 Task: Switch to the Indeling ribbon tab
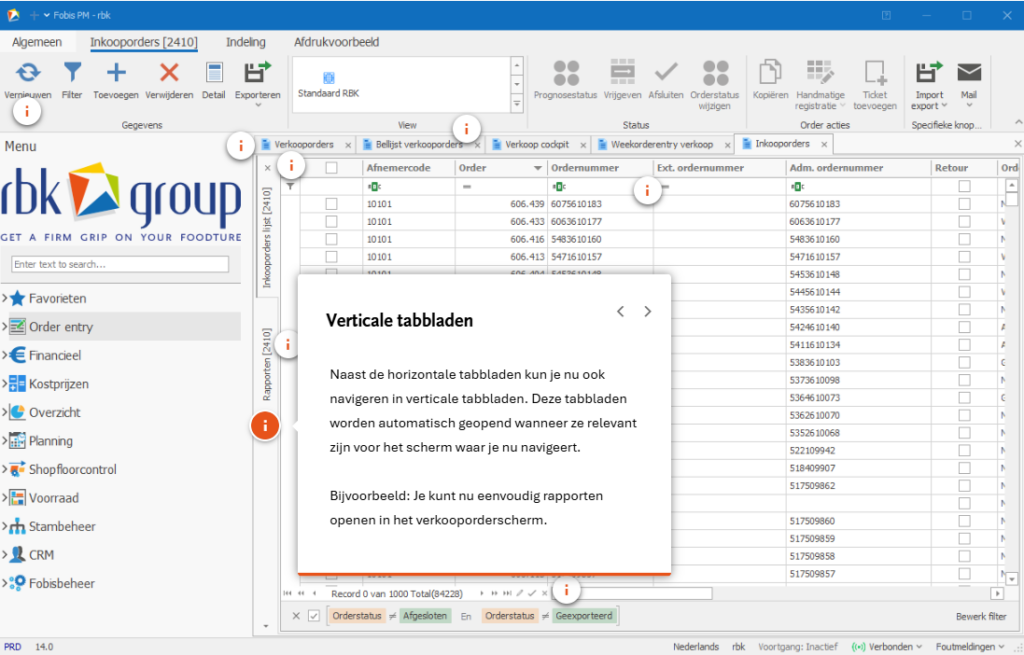(245, 42)
